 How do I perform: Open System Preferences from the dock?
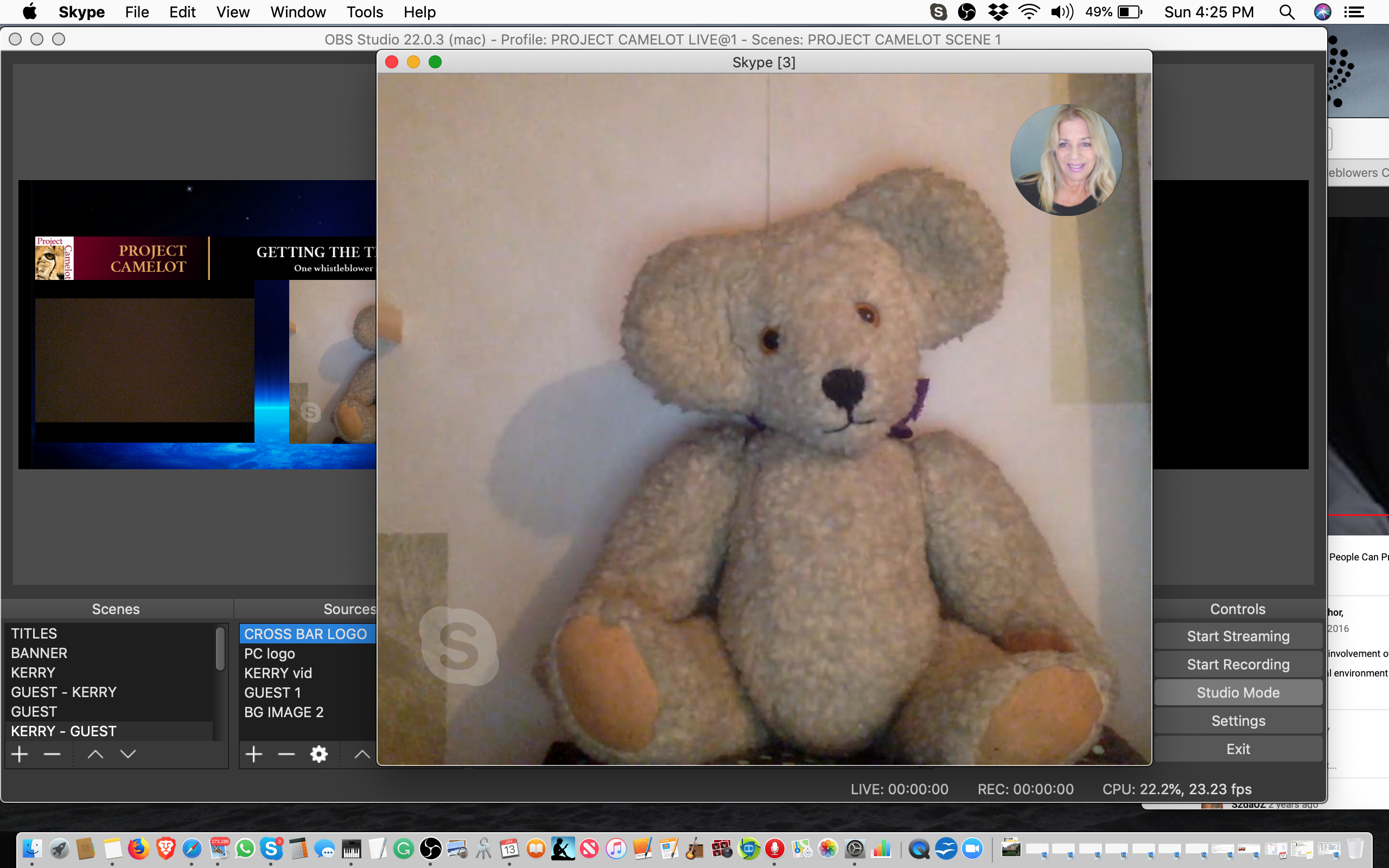[x=855, y=848]
